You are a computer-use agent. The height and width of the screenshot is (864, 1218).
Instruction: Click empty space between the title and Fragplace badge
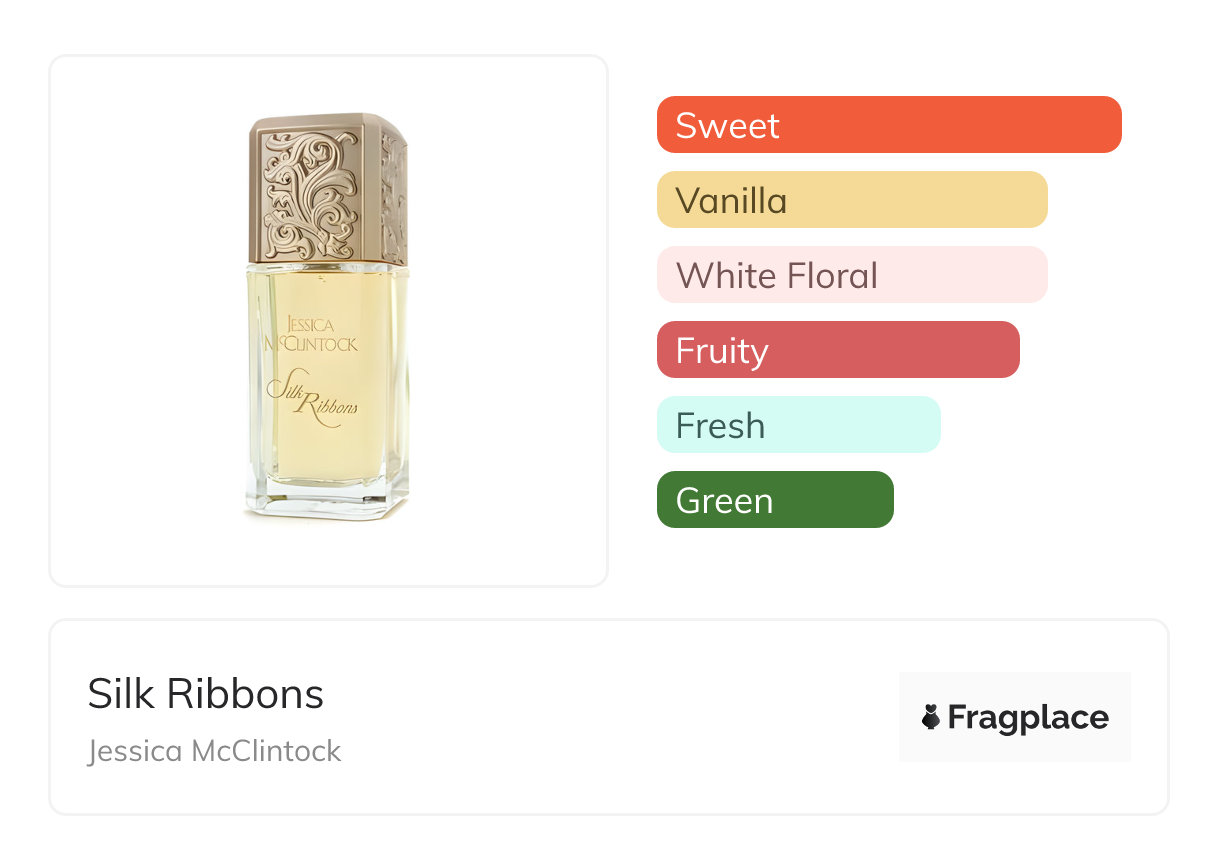click(x=620, y=717)
